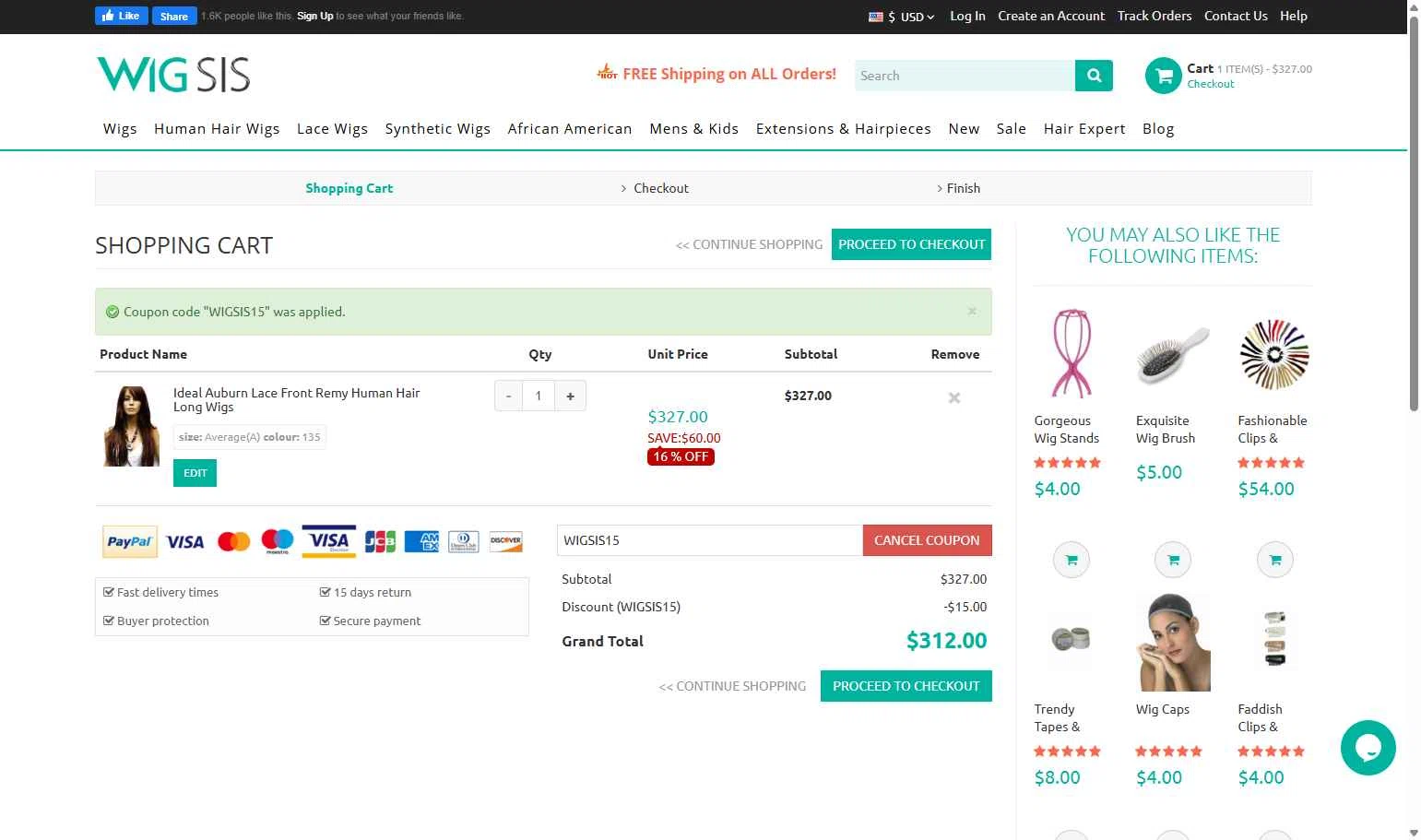Open the Wig Caps product link

point(1163,709)
